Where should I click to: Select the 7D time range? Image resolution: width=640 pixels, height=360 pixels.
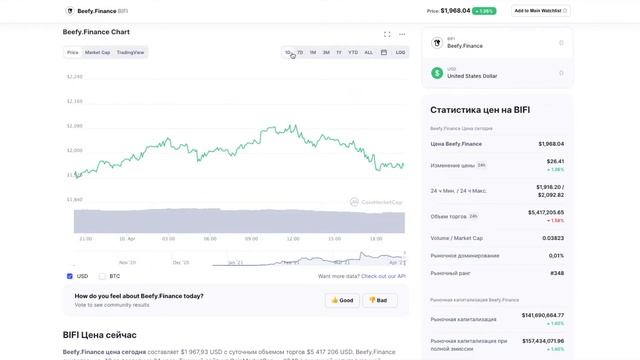point(300,52)
